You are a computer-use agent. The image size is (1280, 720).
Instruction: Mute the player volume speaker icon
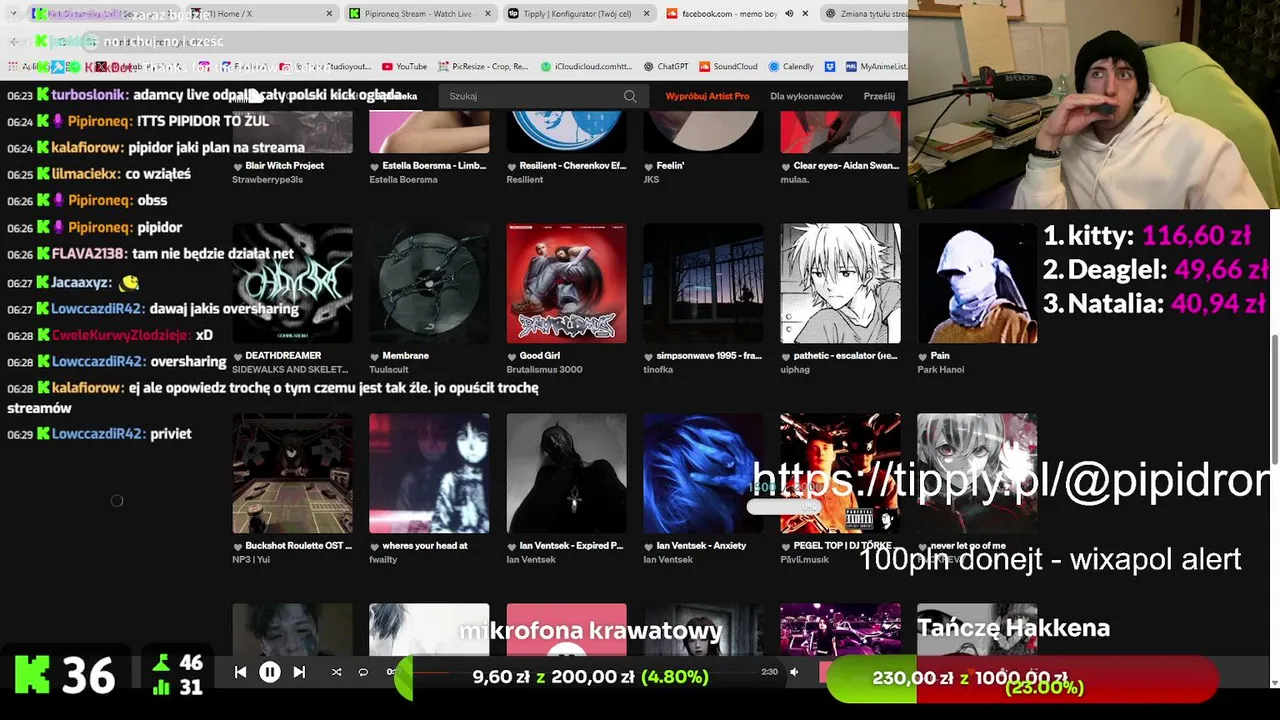point(794,672)
